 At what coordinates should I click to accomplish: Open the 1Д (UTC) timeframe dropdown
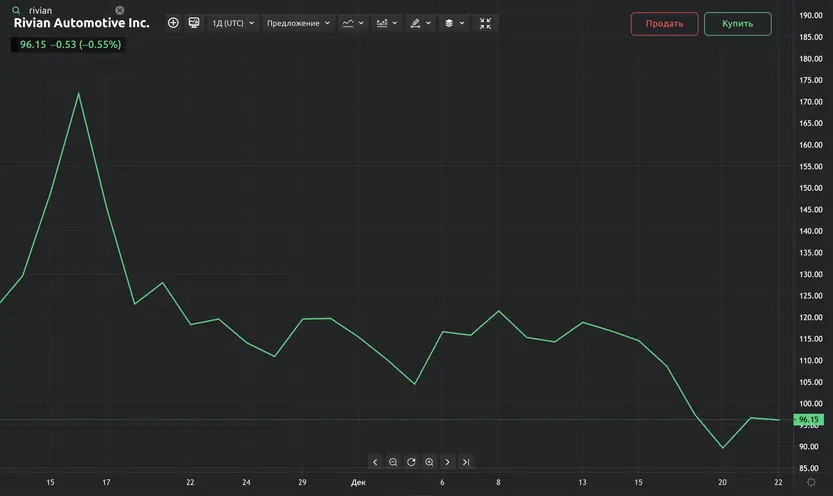pos(233,23)
